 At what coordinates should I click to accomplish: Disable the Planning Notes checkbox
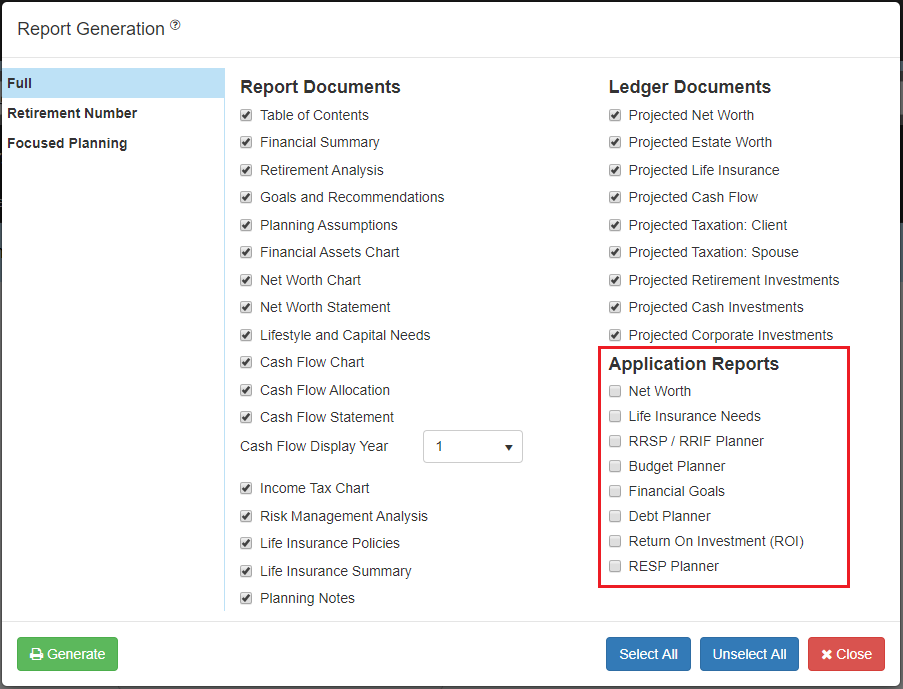247,598
